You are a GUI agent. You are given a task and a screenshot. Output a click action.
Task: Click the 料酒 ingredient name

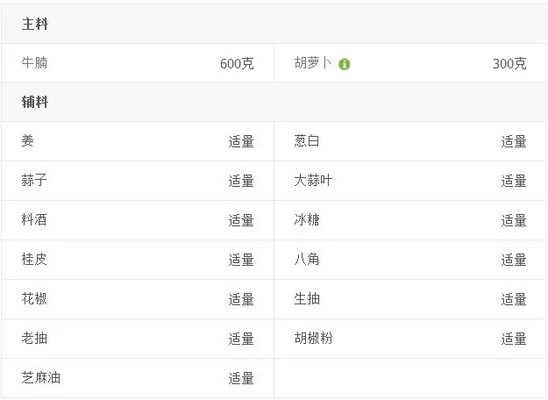tap(34, 220)
